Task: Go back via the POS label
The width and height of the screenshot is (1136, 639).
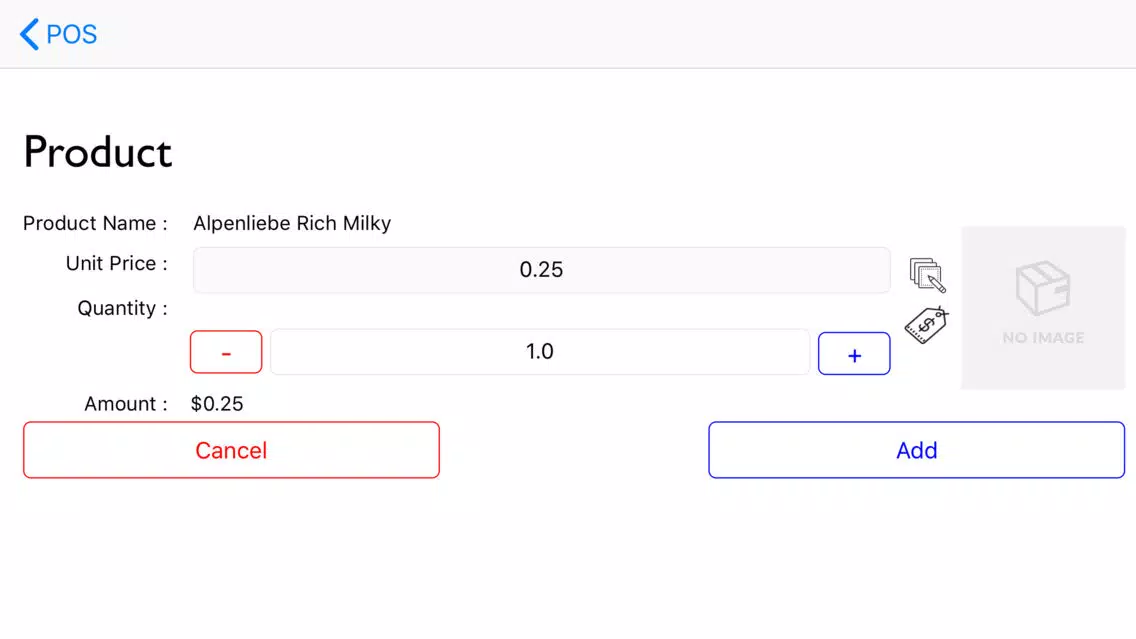Action: point(72,34)
